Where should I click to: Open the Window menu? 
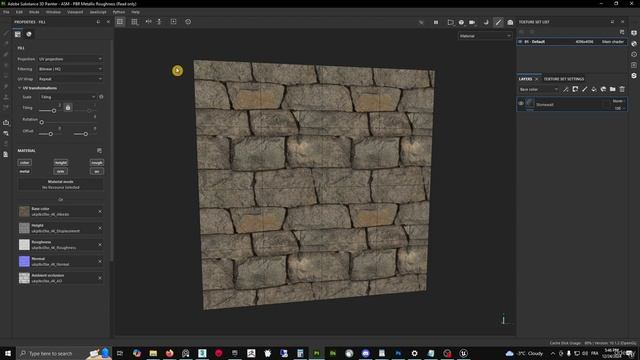coord(53,12)
